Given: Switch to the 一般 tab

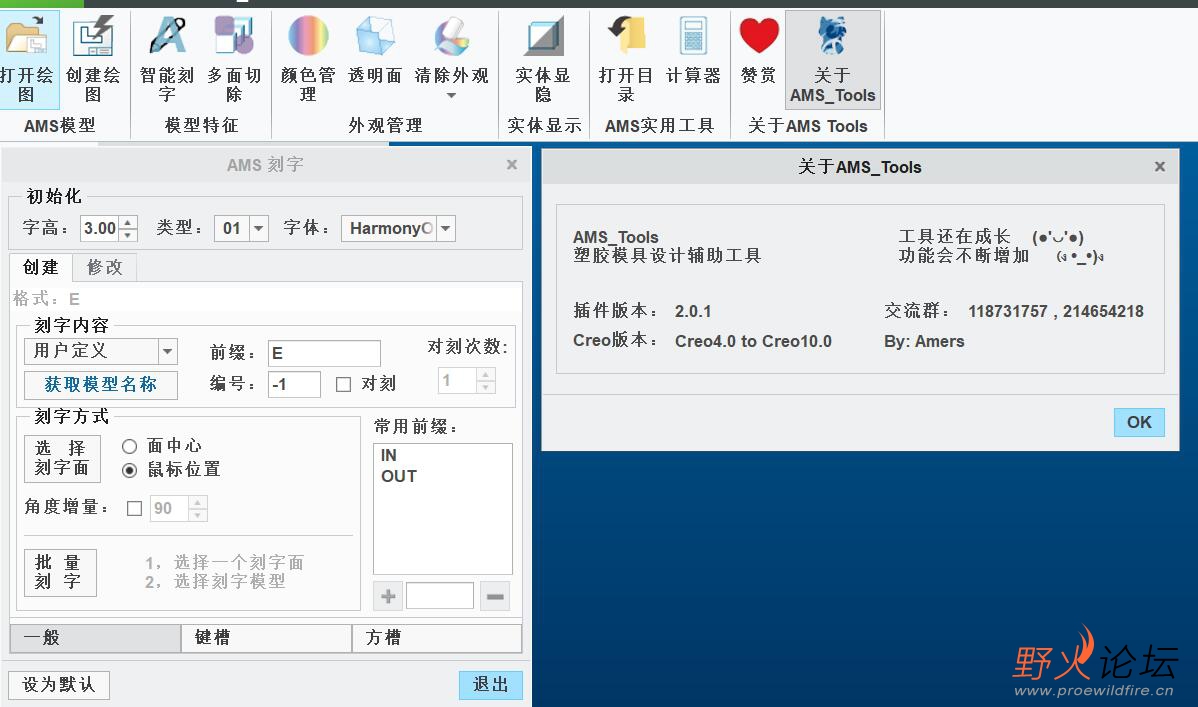Looking at the screenshot, I should click(96, 637).
